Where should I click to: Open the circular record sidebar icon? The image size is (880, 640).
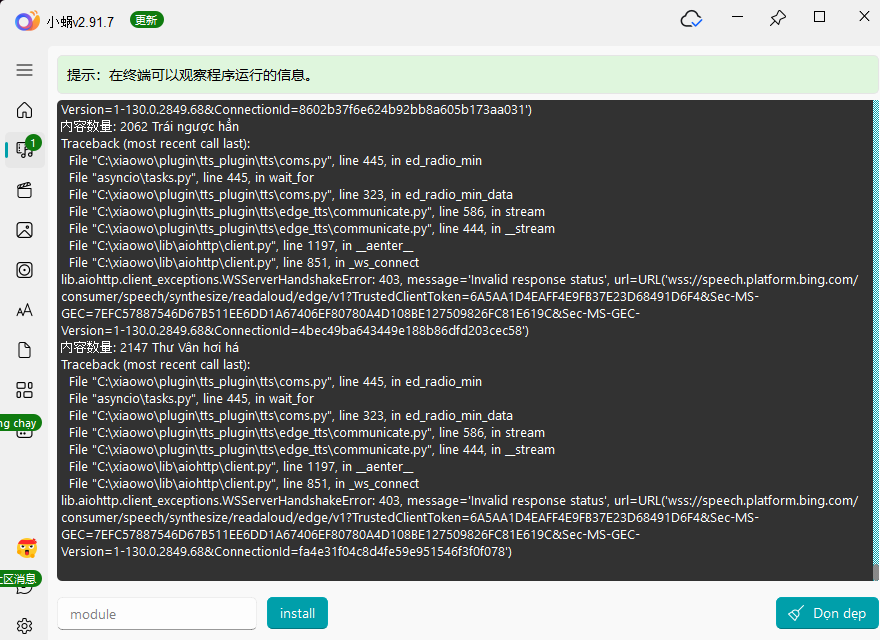pos(24,270)
